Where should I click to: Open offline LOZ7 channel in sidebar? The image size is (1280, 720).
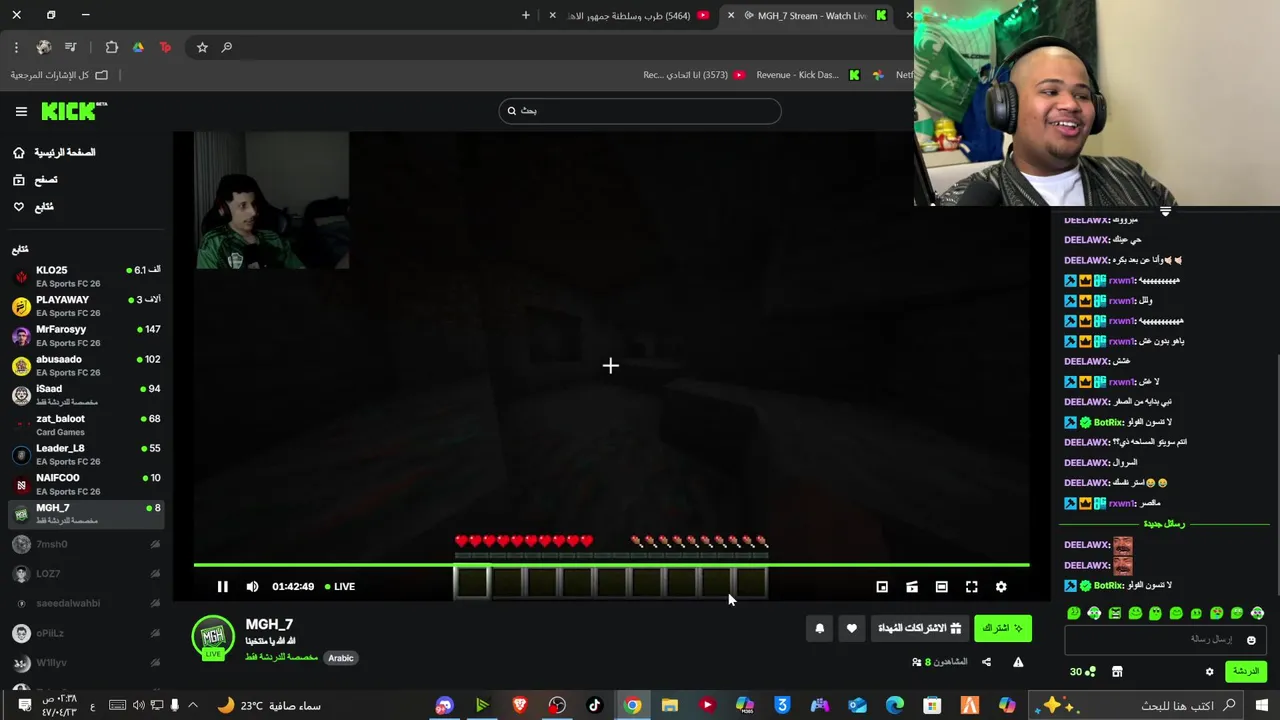[x=86, y=574]
